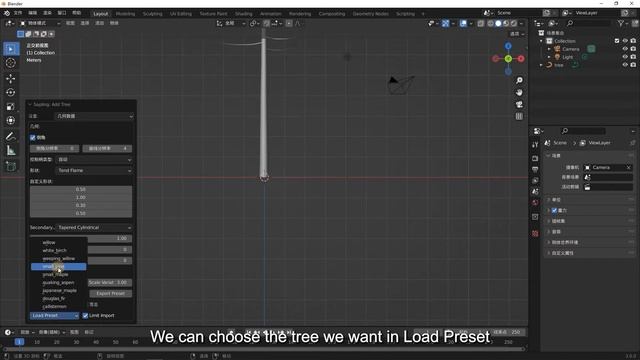Image resolution: width=640 pixels, height=360 pixels.
Task: Hide the tree object in outliner
Action: point(625,65)
